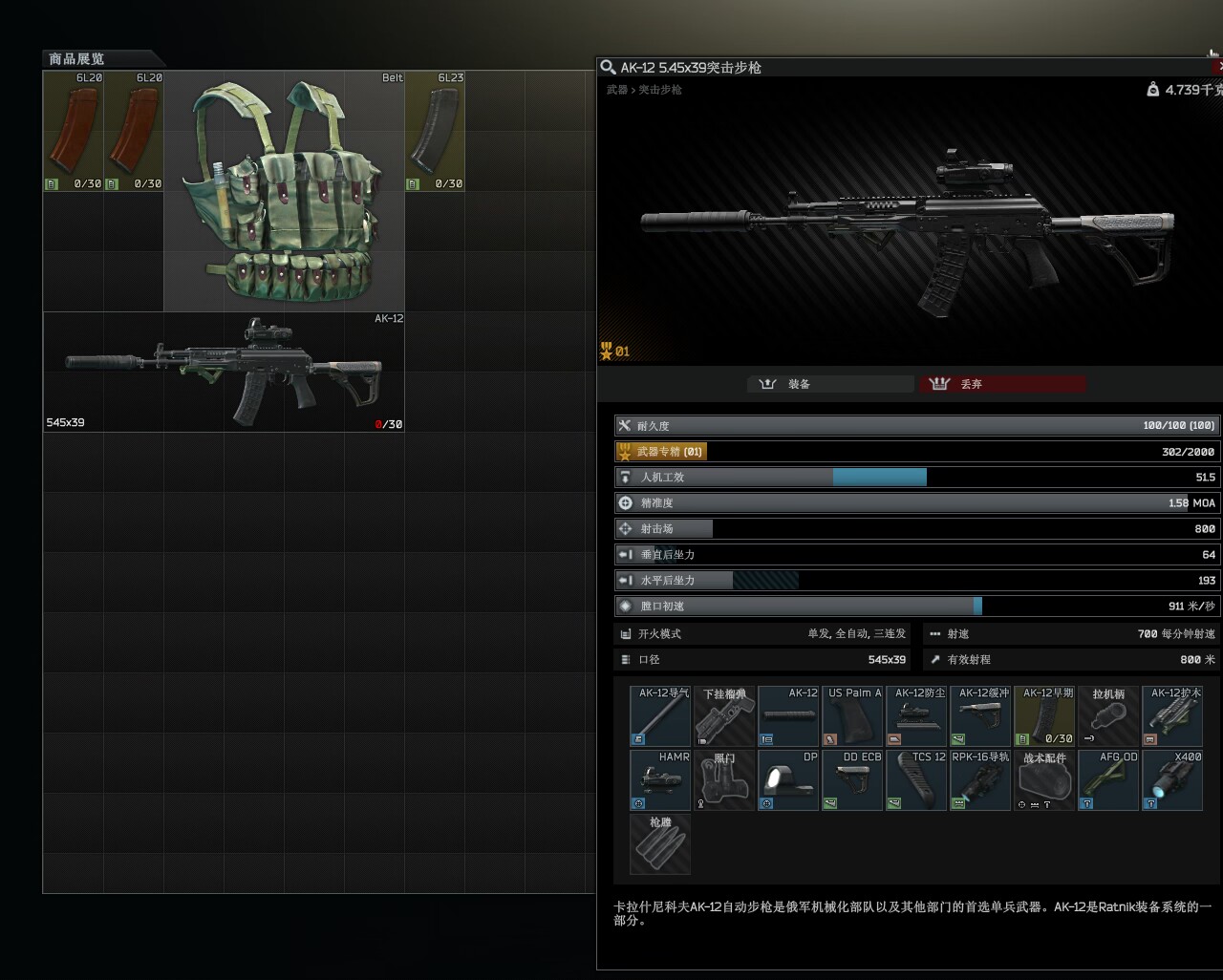Image resolution: width=1223 pixels, height=980 pixels.
Task: Select the empty 枪膛 chamber slot
Action: coord(660,843)
